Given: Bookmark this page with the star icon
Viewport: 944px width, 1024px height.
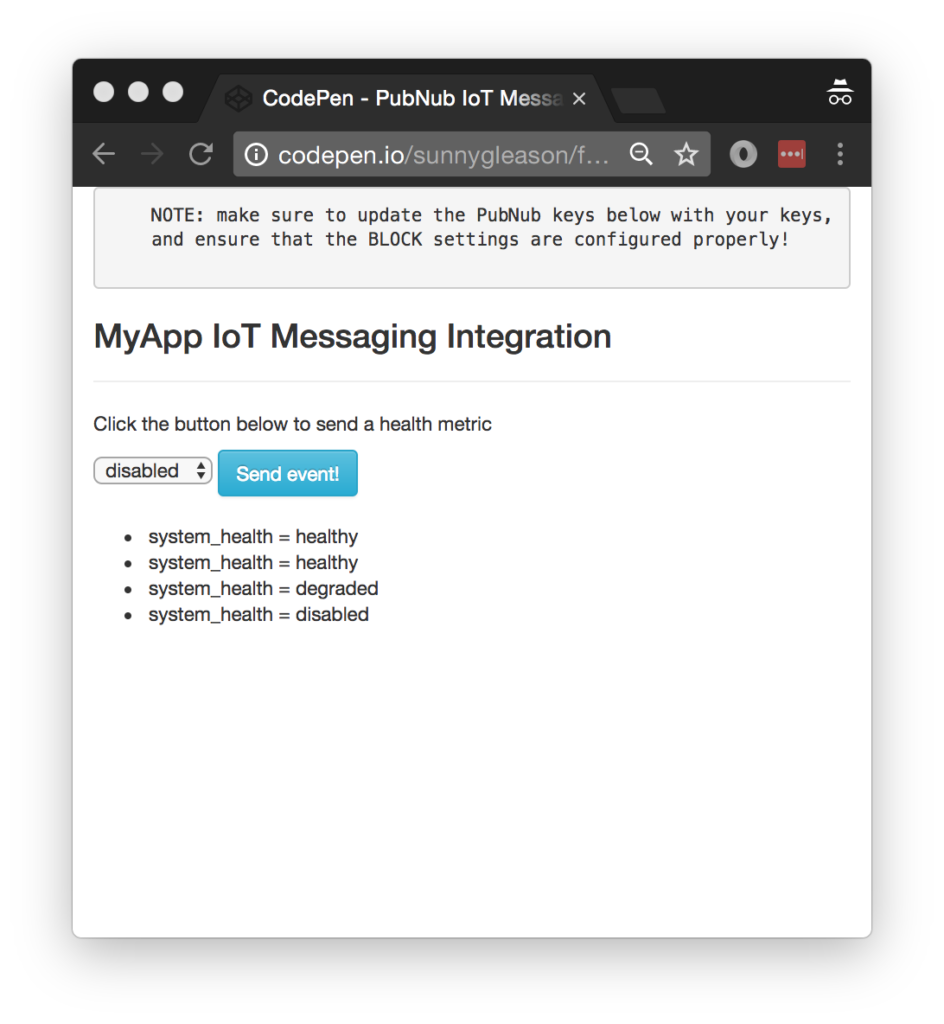Looking at the screenshot, I should [x=686, y=154].
